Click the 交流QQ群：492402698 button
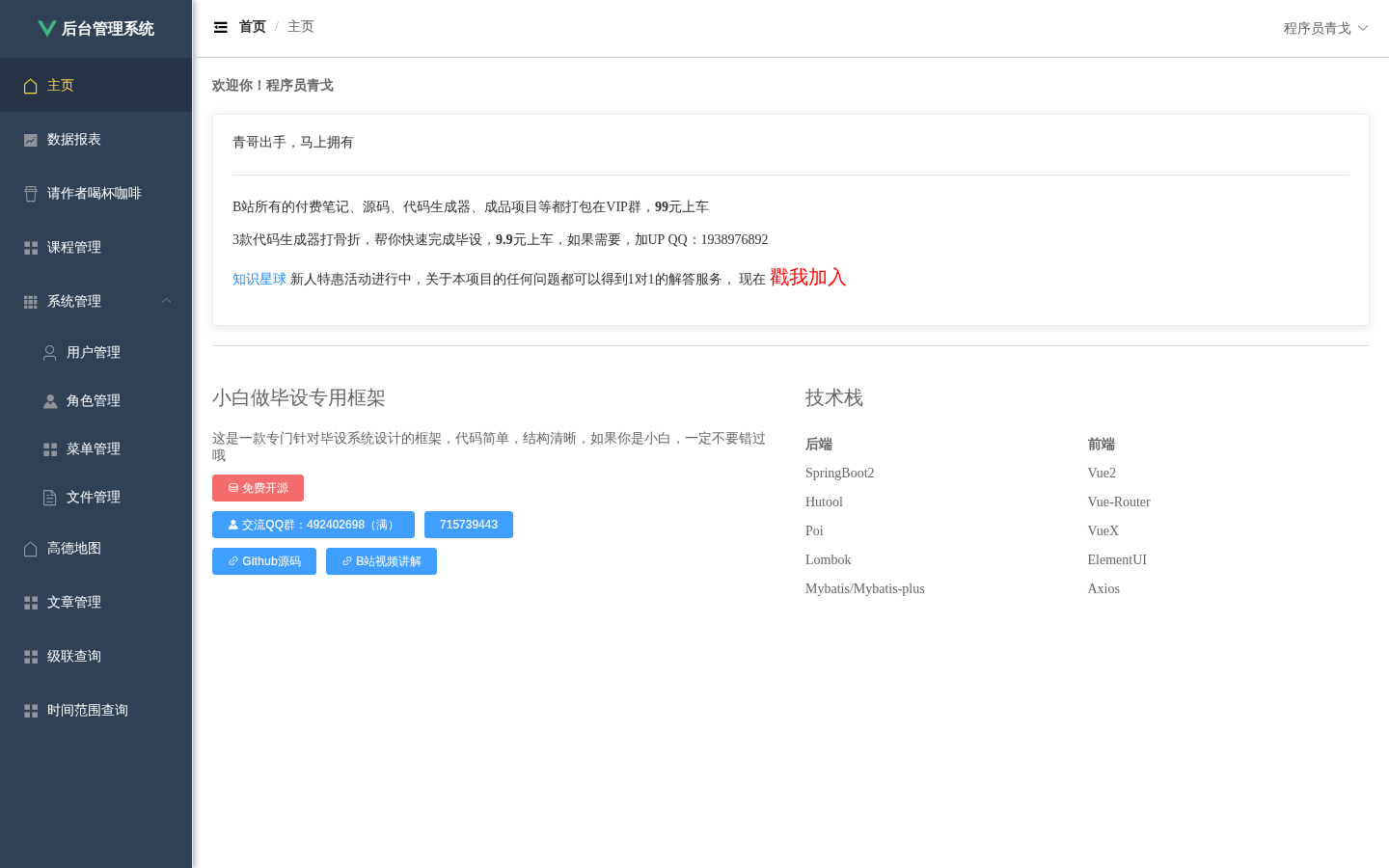1389x868 pixels. (313, 525)
